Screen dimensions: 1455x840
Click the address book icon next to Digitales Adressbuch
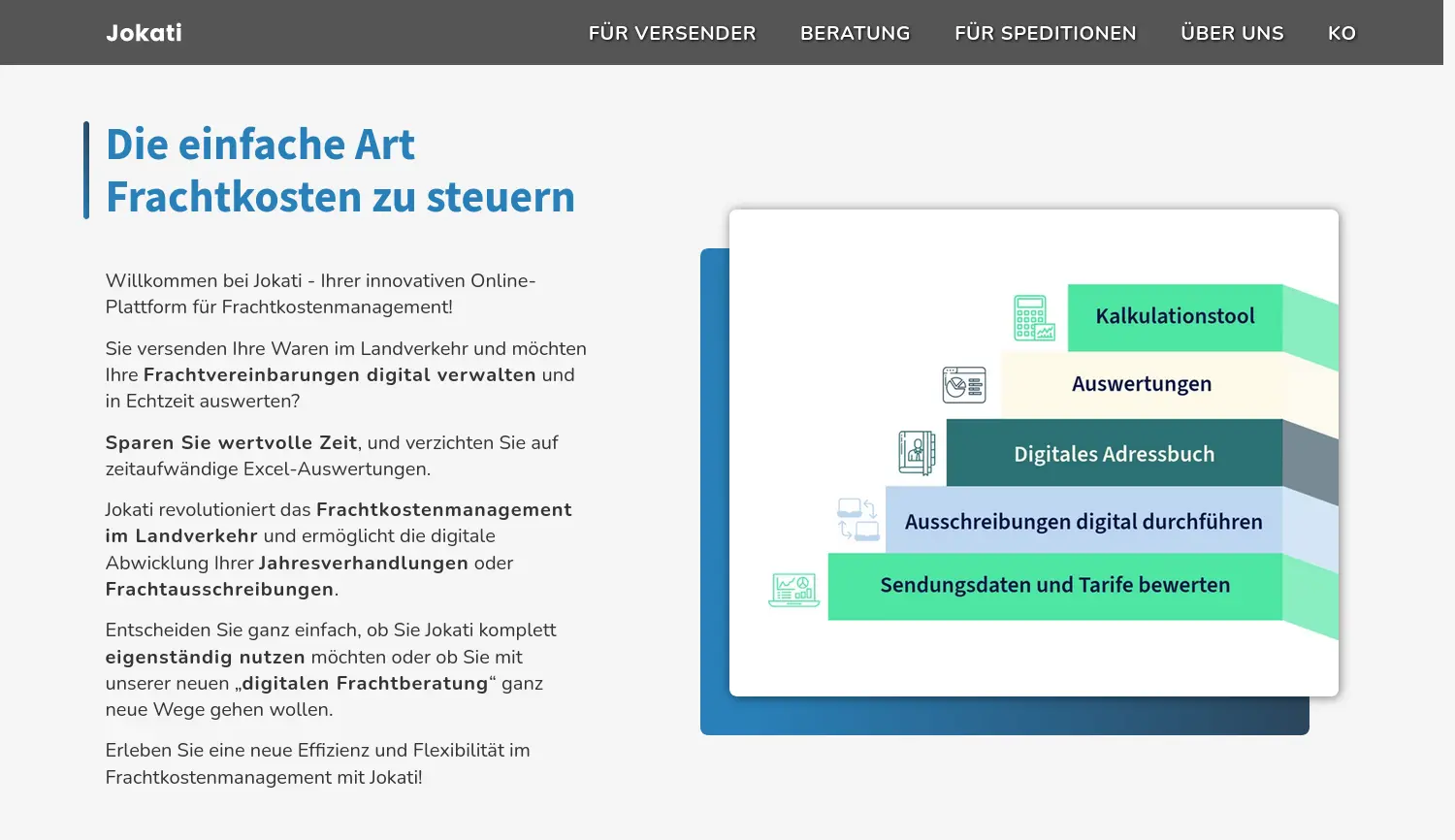[917, 453]
